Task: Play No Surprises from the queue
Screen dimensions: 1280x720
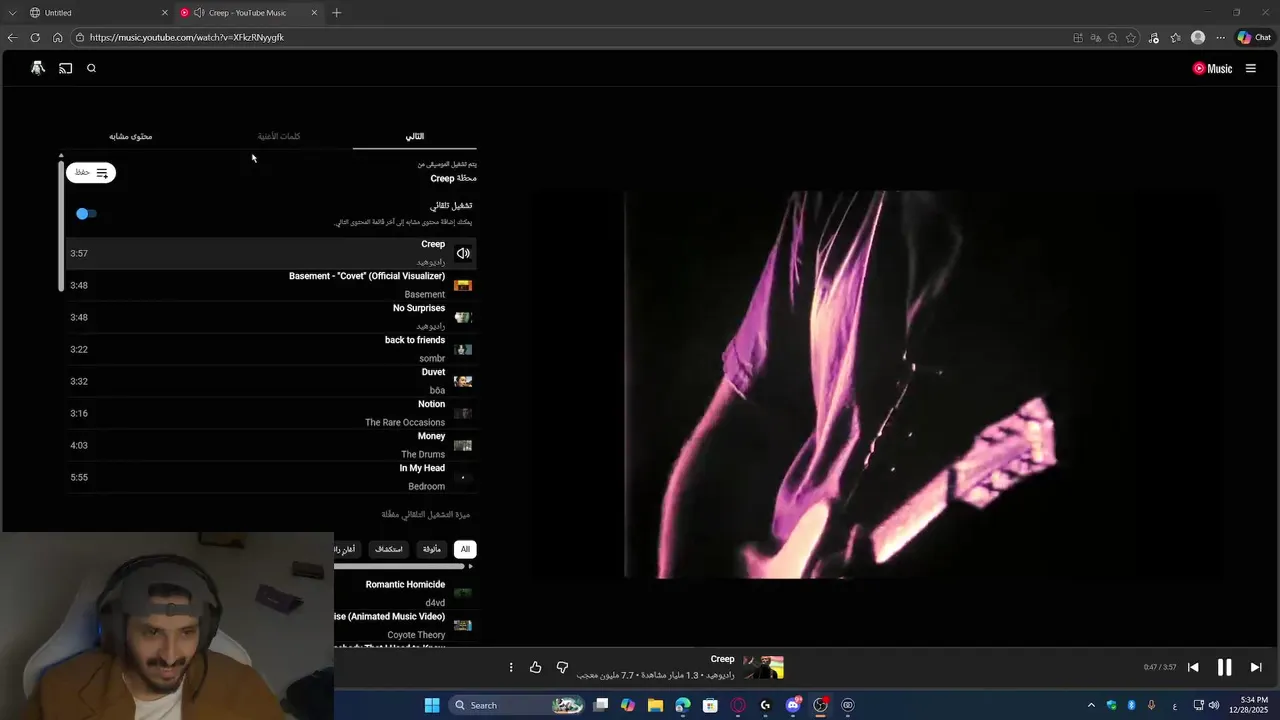Action: point(270,317)
